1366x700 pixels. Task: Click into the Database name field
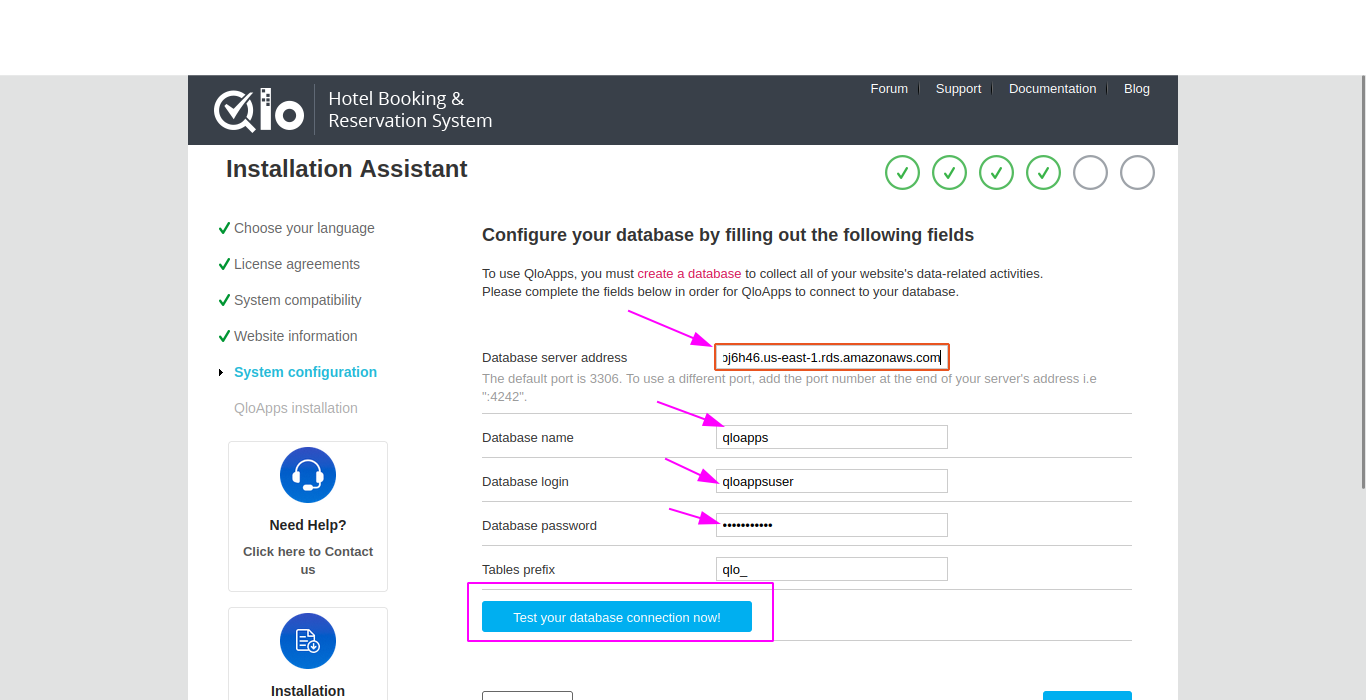tap(832, 437)
